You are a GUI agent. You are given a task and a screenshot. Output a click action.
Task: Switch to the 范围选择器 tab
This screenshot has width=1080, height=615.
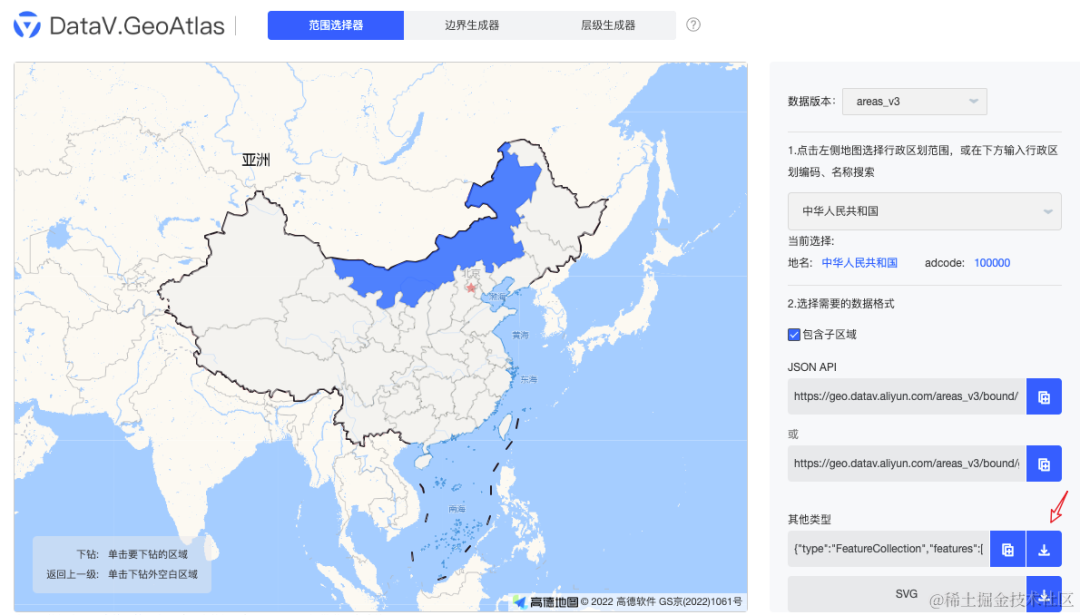(x=335, y=25)
